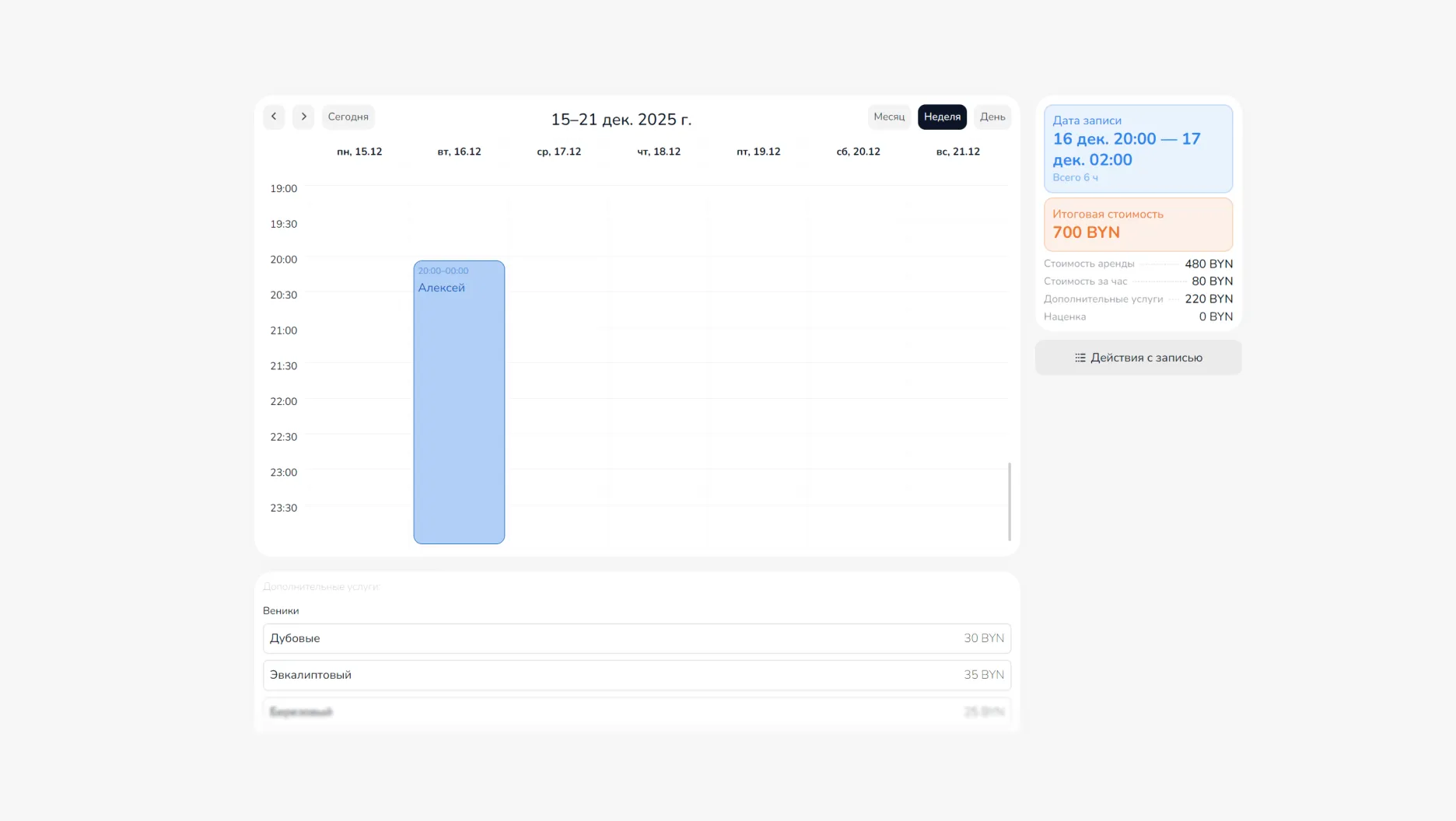The image size is (1456, 821).
Task: Go to previous week with left chevron
Action: 274,117
